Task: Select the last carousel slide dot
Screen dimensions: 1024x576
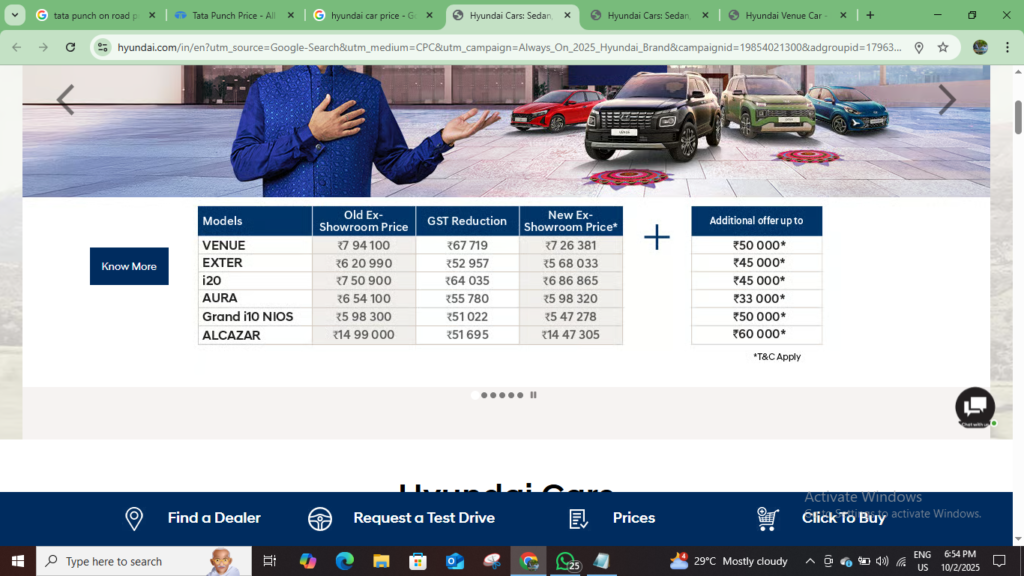Action: pos(520,395)
